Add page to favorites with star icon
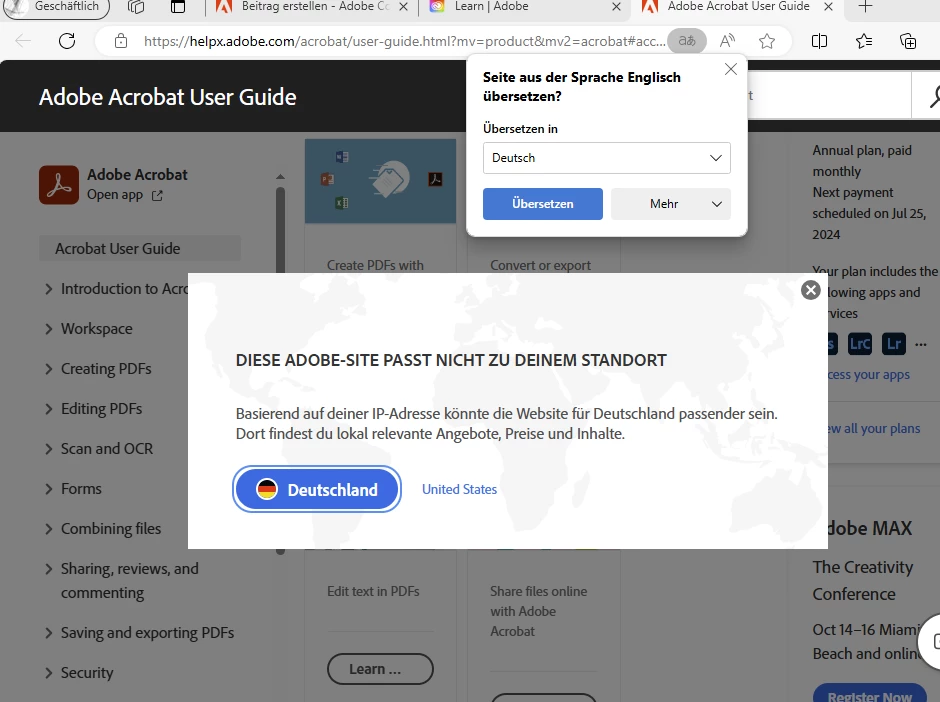 pyautogui.click(x=767, y=41)
